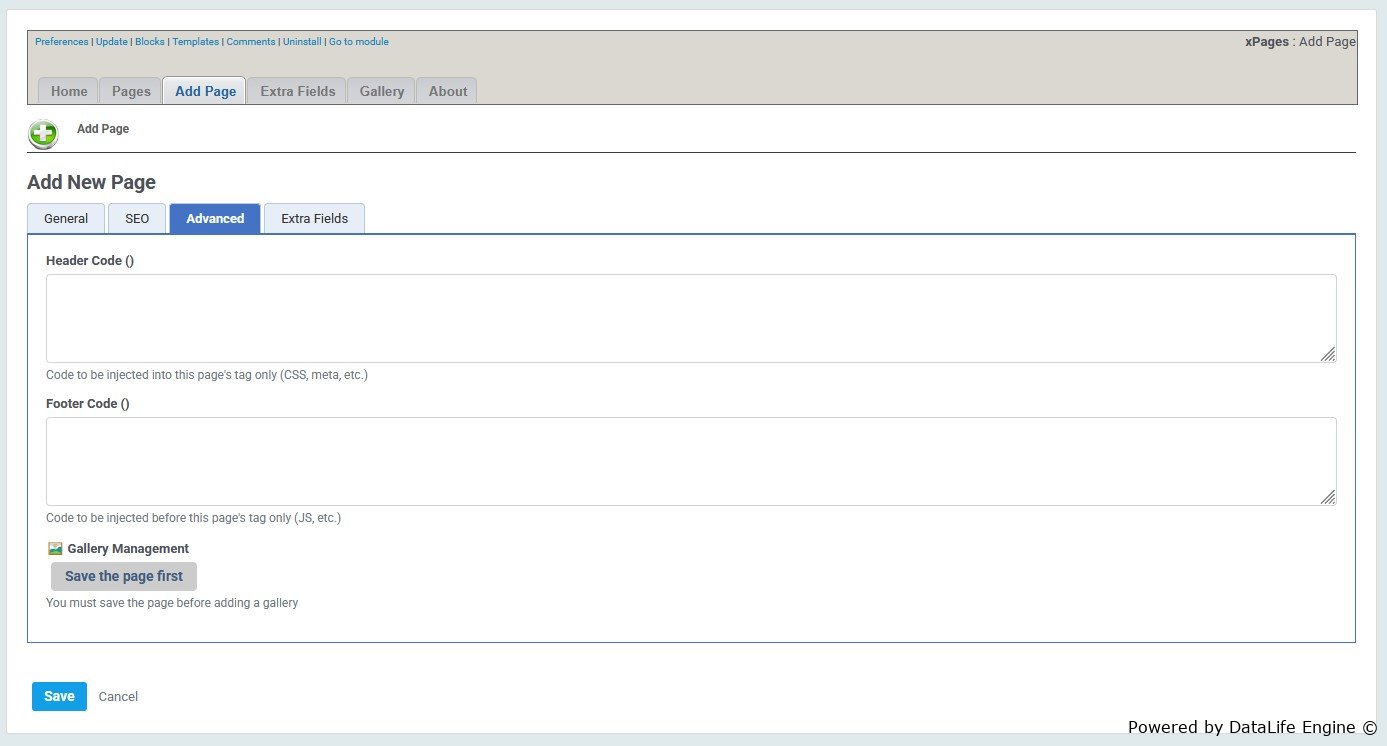This screenshot has height=746, width=1387.
Task: Open the Home module tab
Action: point(69,91)
